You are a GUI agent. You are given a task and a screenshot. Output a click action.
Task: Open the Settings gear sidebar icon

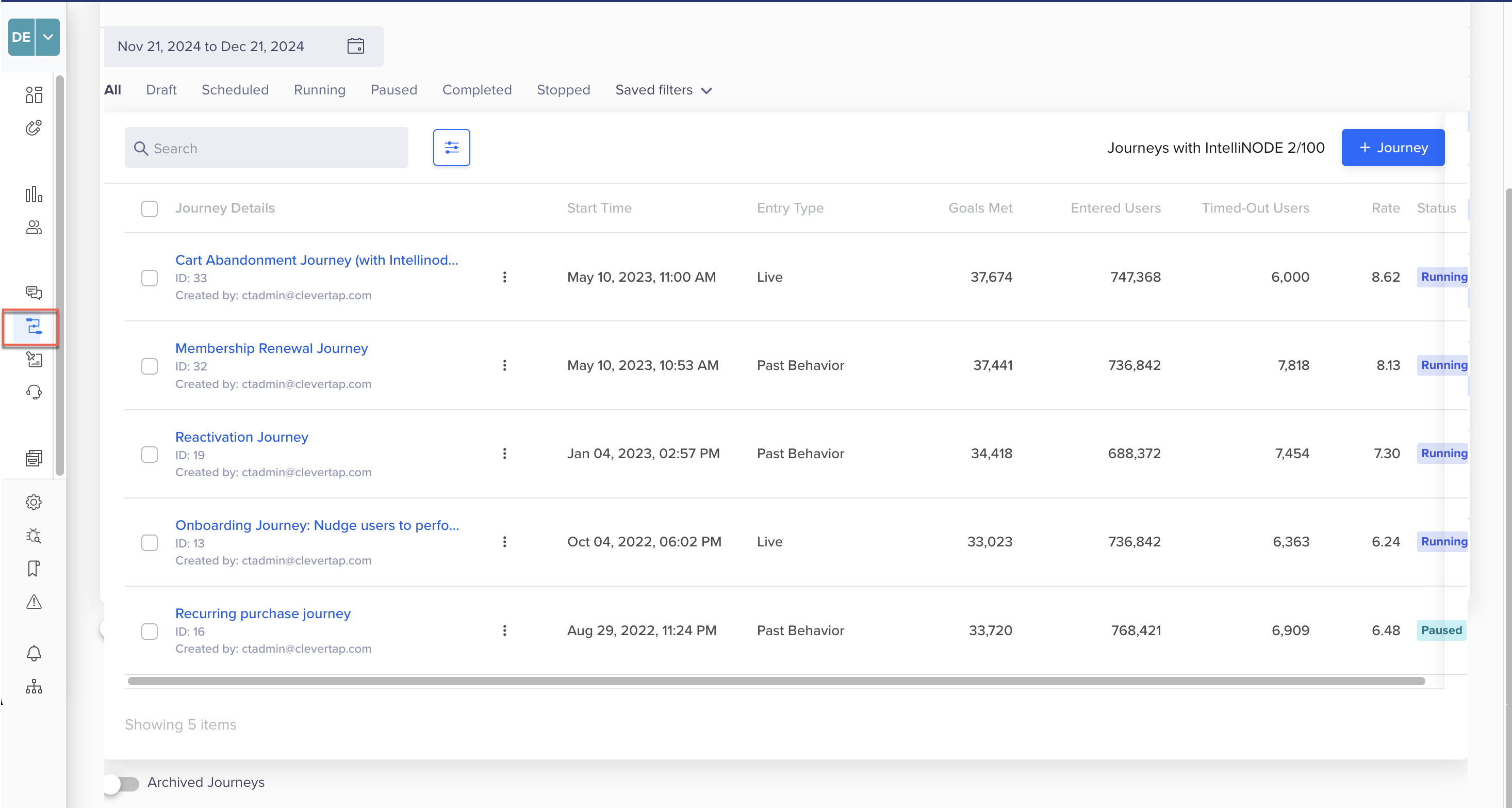tap(34, 502)
